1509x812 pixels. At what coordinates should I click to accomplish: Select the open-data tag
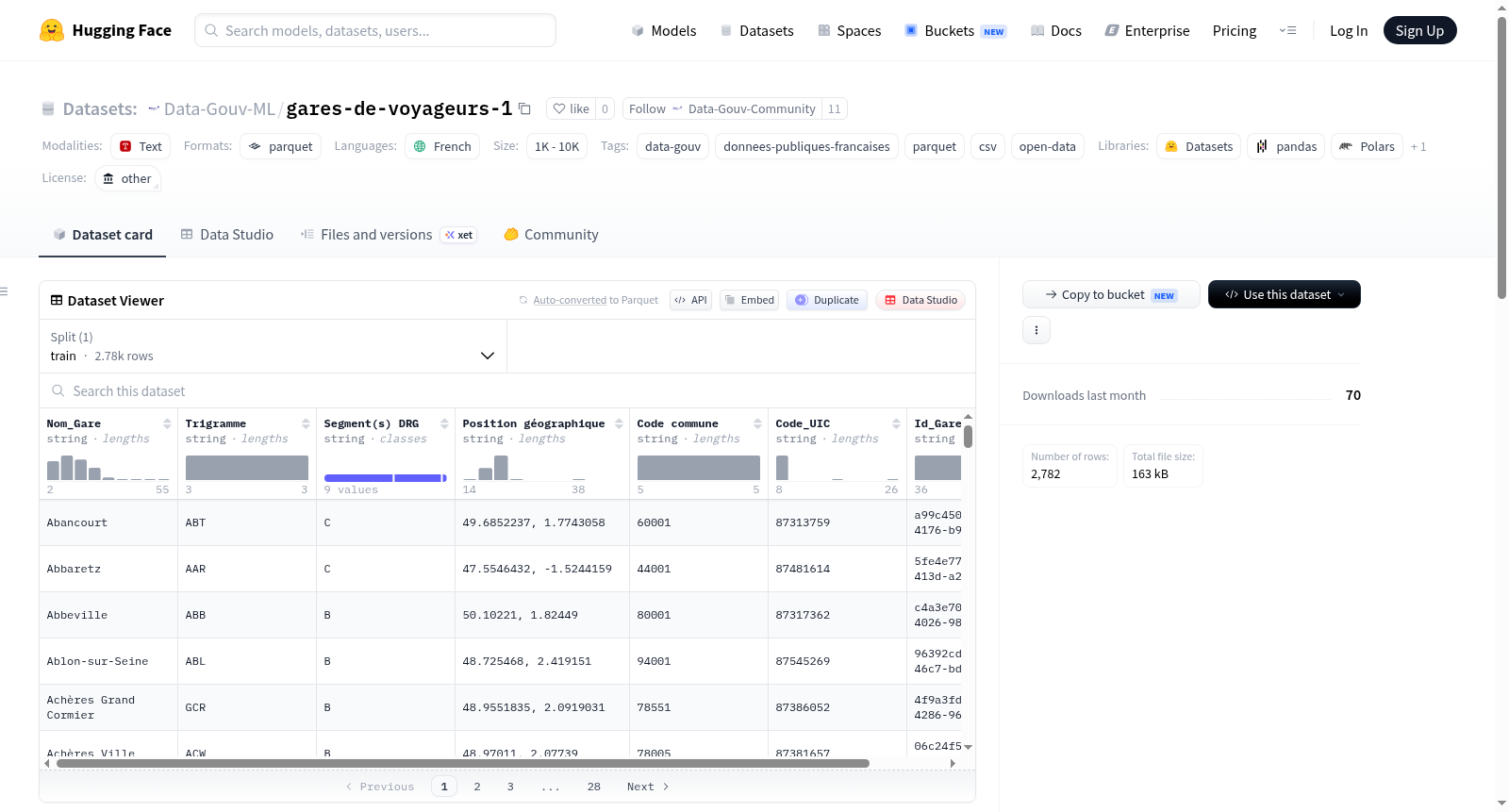click(x=1047, y=146)
